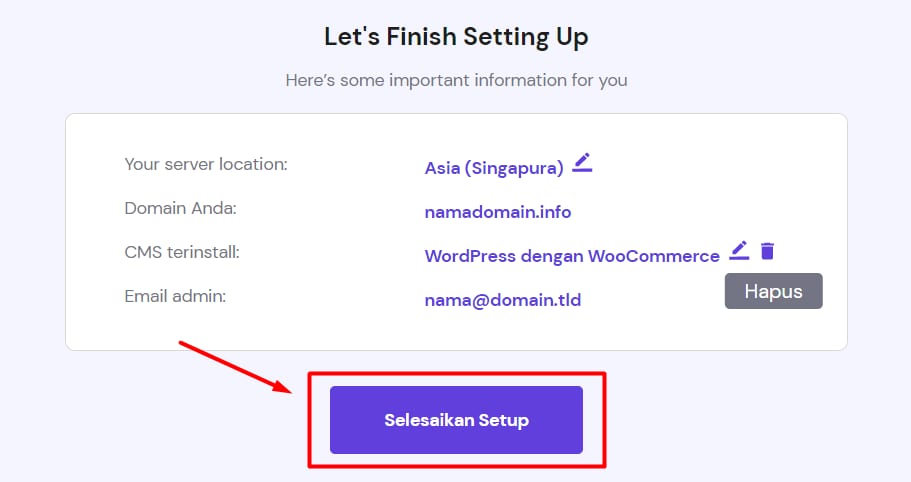The image size is (911, 482).
Task: Click the "Email admin:" label
Action: (x=175, y=296)
